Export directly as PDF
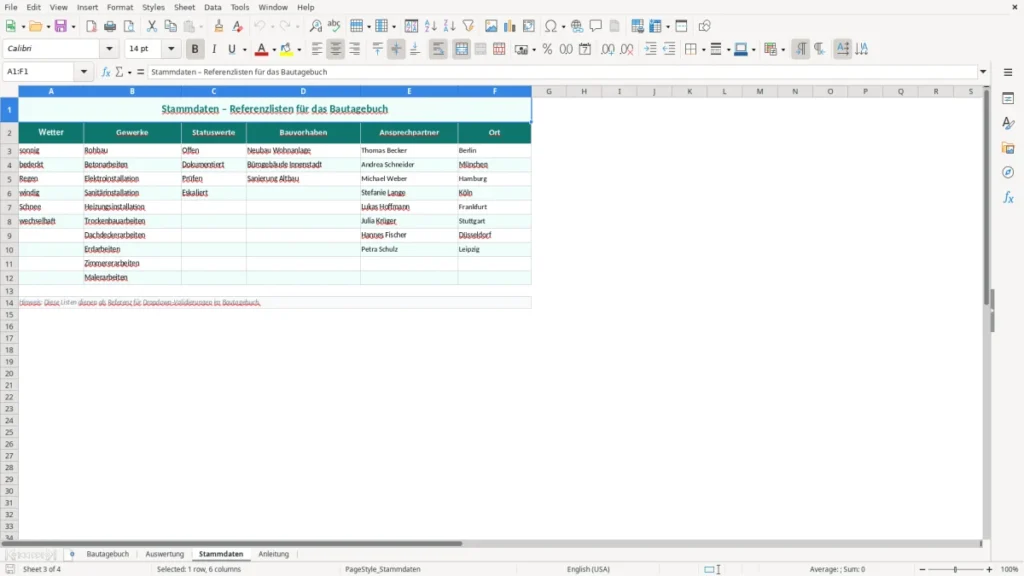Viewport: 1024px width, 576px height. 91,26
